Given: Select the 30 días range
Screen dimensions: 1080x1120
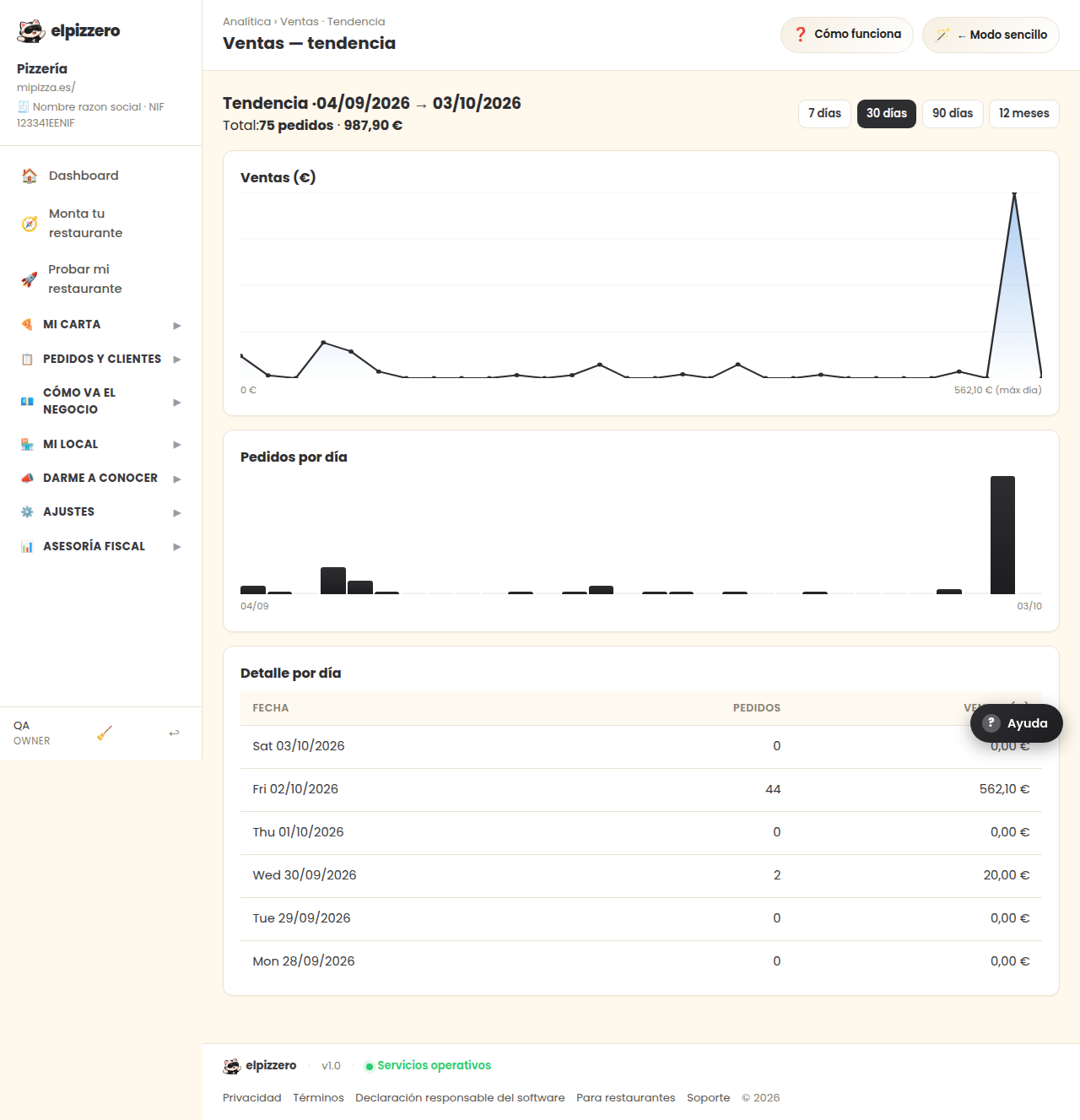Looking at the screenshot, I should pyautogui.click(x=887, y=114).
